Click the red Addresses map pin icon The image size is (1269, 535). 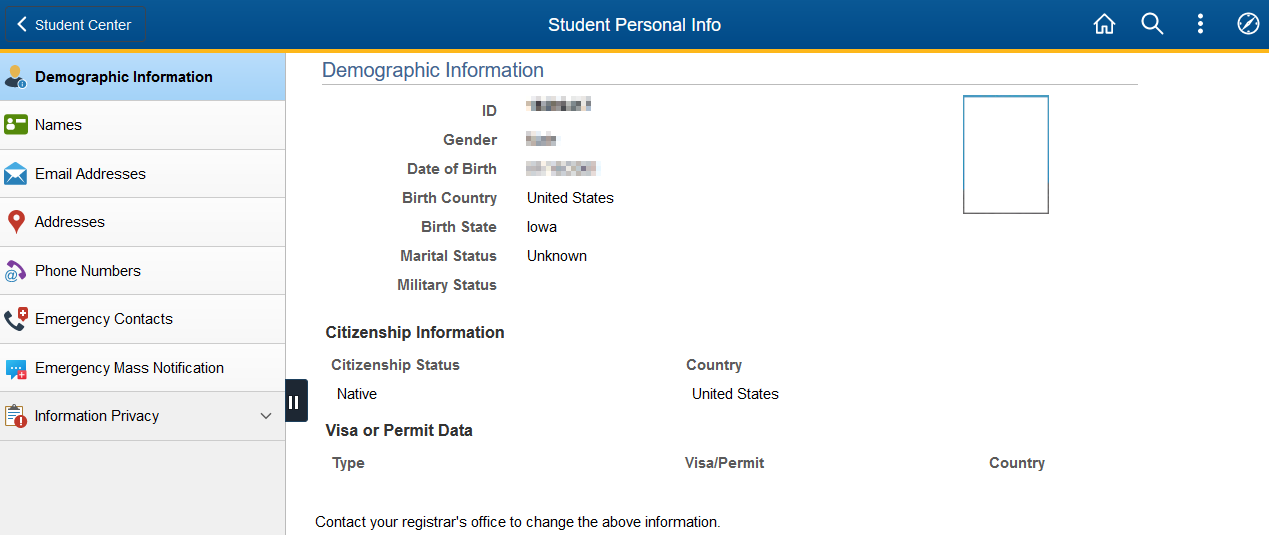pyautogui.click(x=15, y=222)
